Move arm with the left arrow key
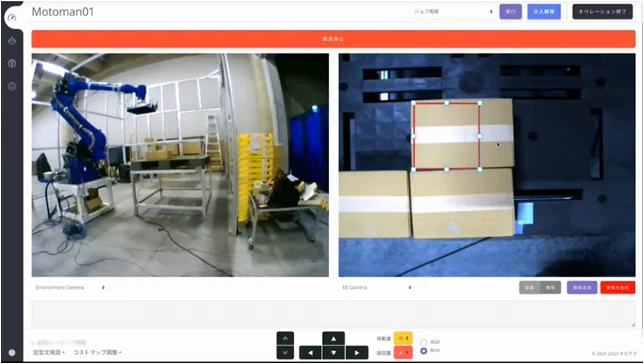Viewport: 644px width, 364px height. 310,352
